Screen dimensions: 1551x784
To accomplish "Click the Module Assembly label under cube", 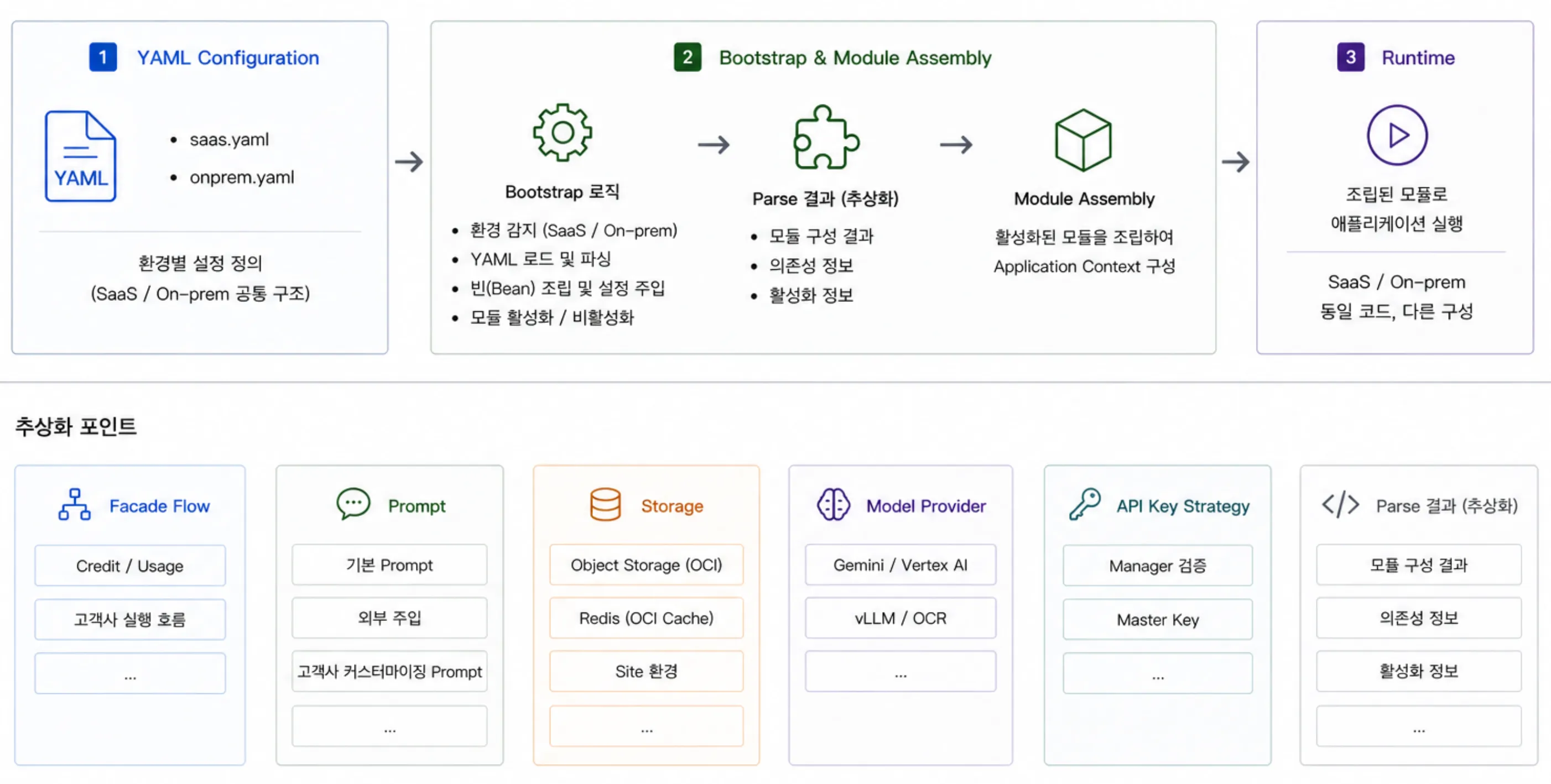I will [1084, 198].
